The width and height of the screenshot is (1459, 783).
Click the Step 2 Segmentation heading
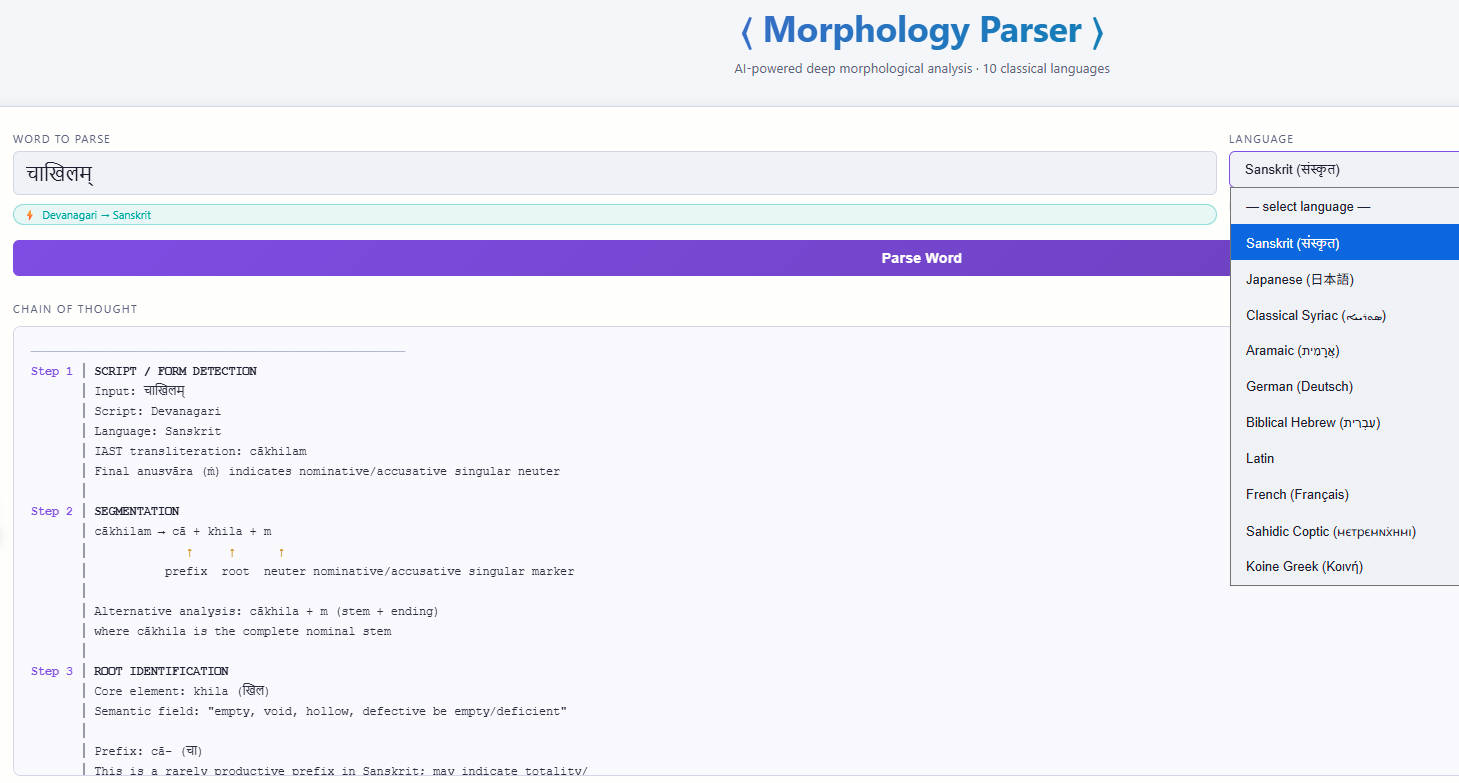pos(137,511)
